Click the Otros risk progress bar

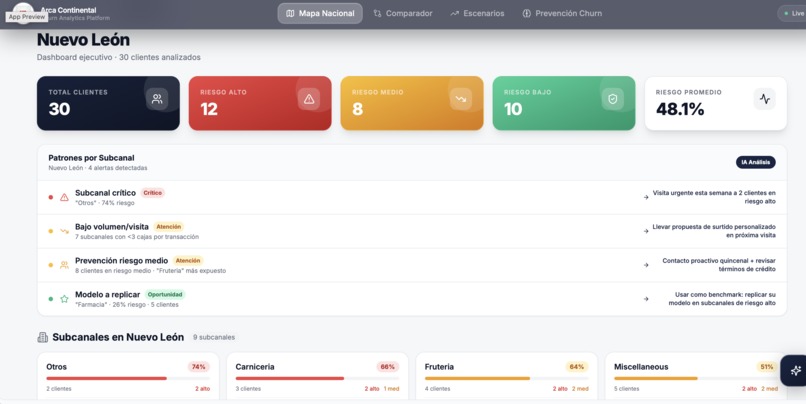[128, 378]
